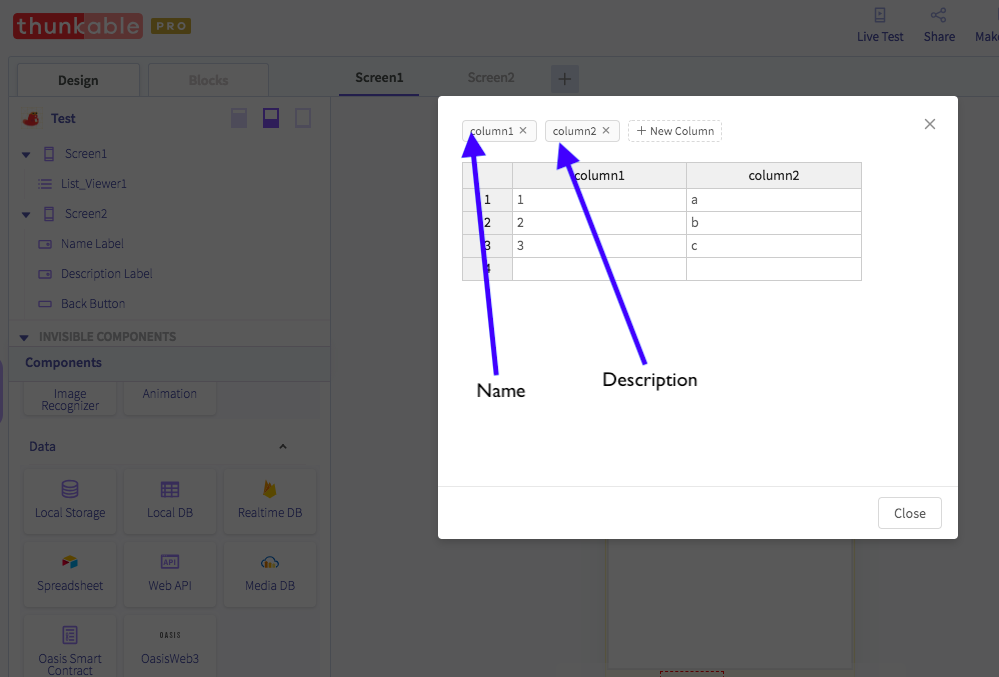Open the Screen2 tab
This screenshot has height=677, width=999.
491,78
